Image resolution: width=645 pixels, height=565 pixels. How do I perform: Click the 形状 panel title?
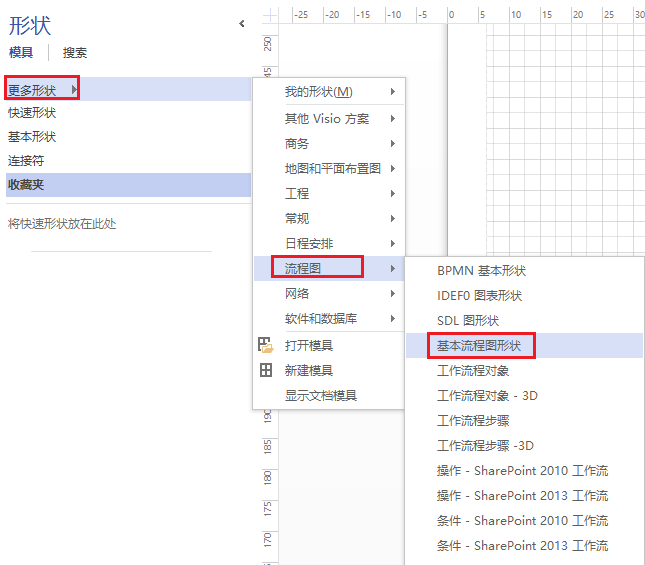(30, 25)
